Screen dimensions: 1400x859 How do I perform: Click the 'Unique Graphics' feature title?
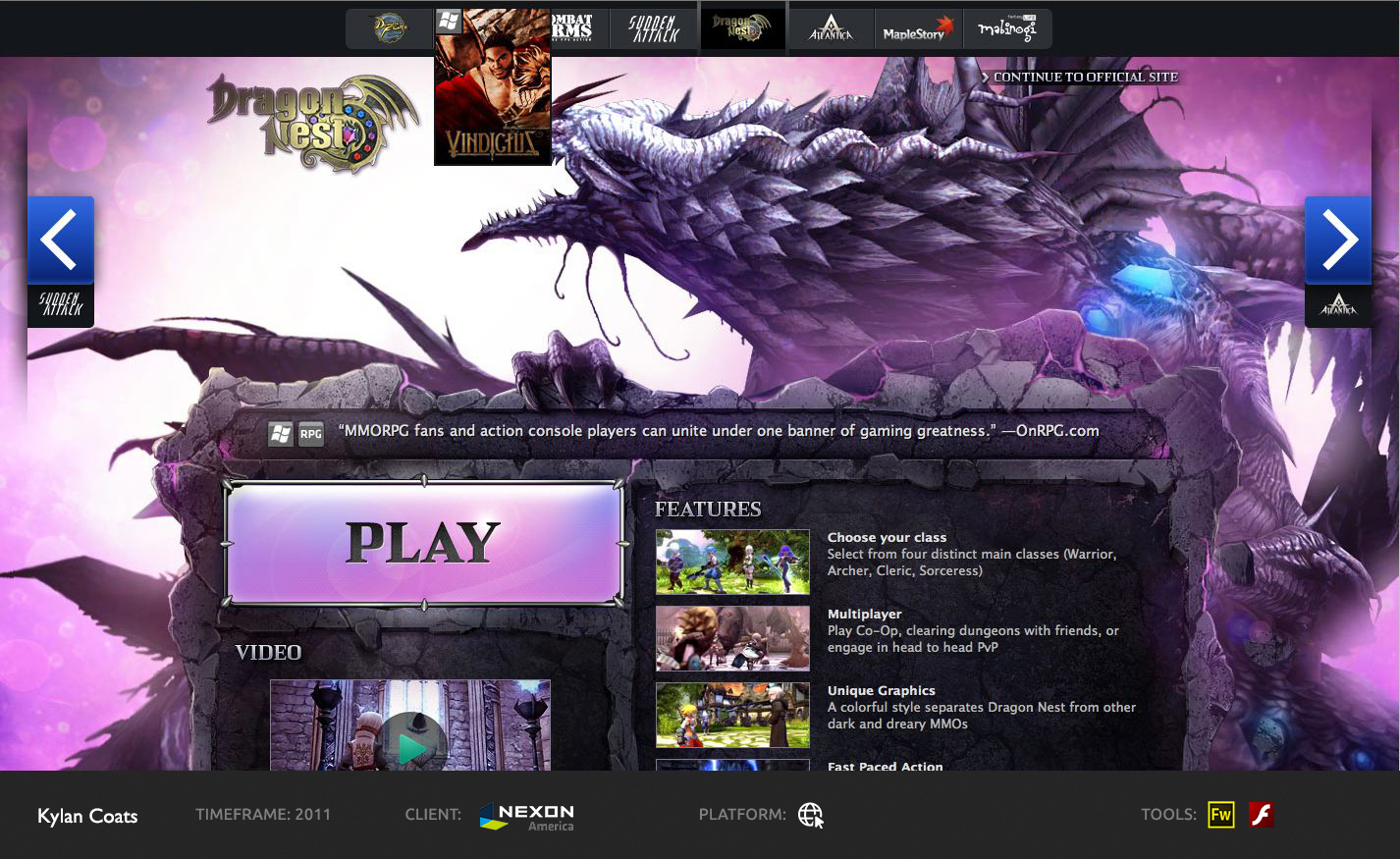tap(881, 690)
